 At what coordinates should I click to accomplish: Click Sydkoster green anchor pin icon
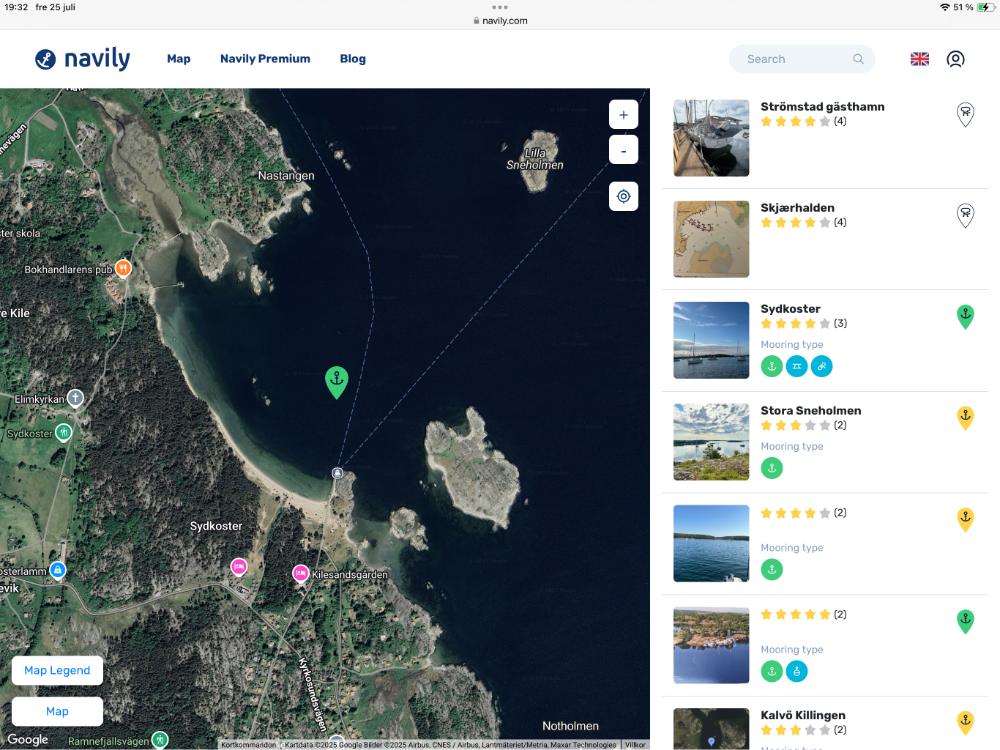[966, 317]
